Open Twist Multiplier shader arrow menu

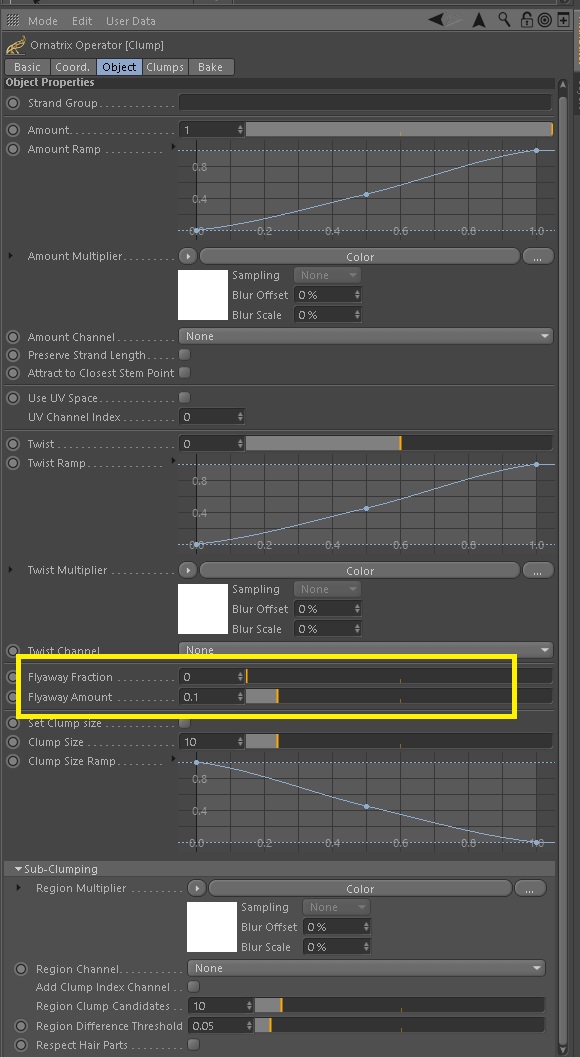click(187, 571)
